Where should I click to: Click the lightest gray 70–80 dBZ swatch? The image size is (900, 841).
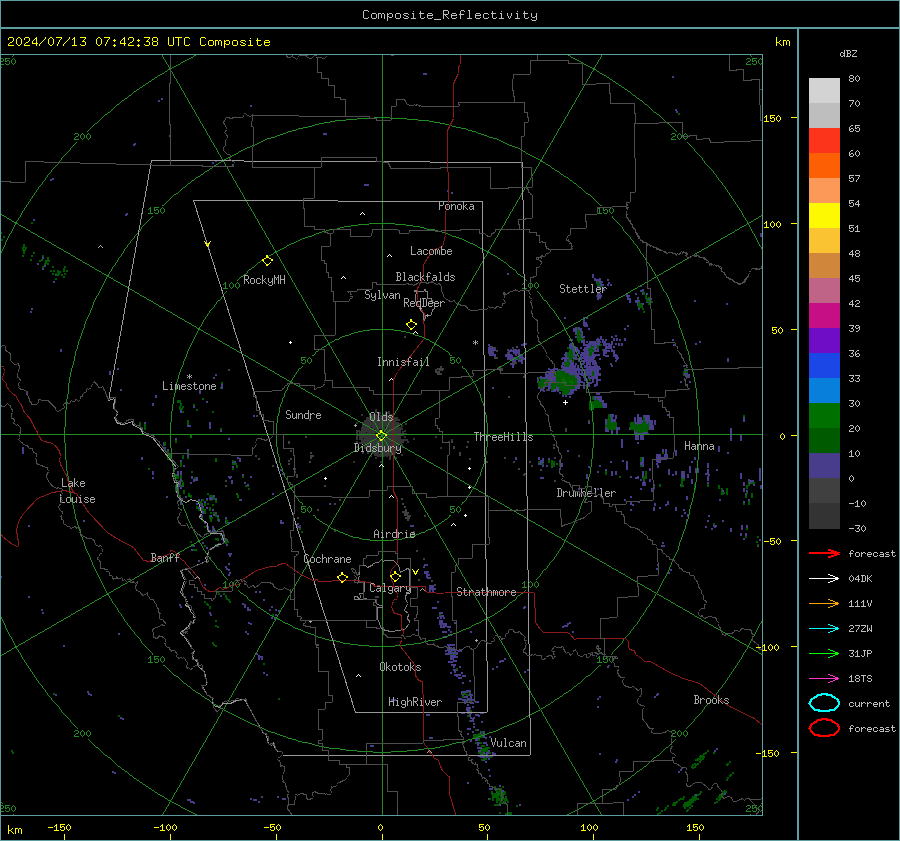[824, 91]
